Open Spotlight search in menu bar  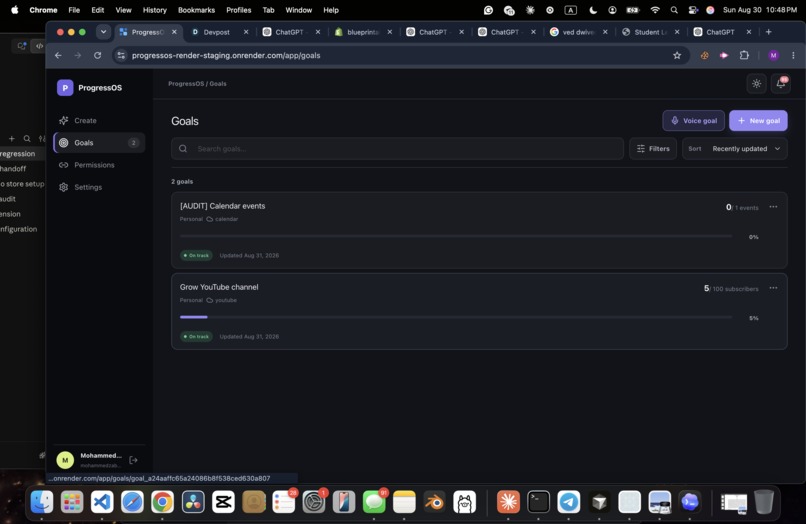[x=674, y=10]
